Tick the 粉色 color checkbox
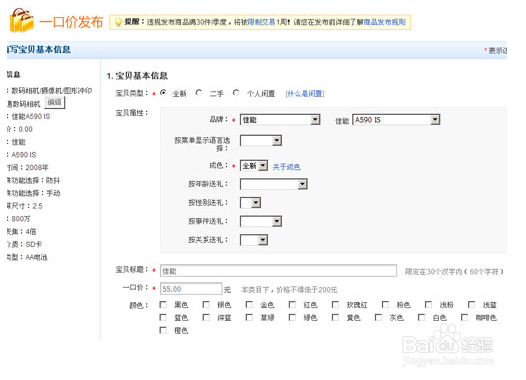526x380 pixels. [385, 305]
